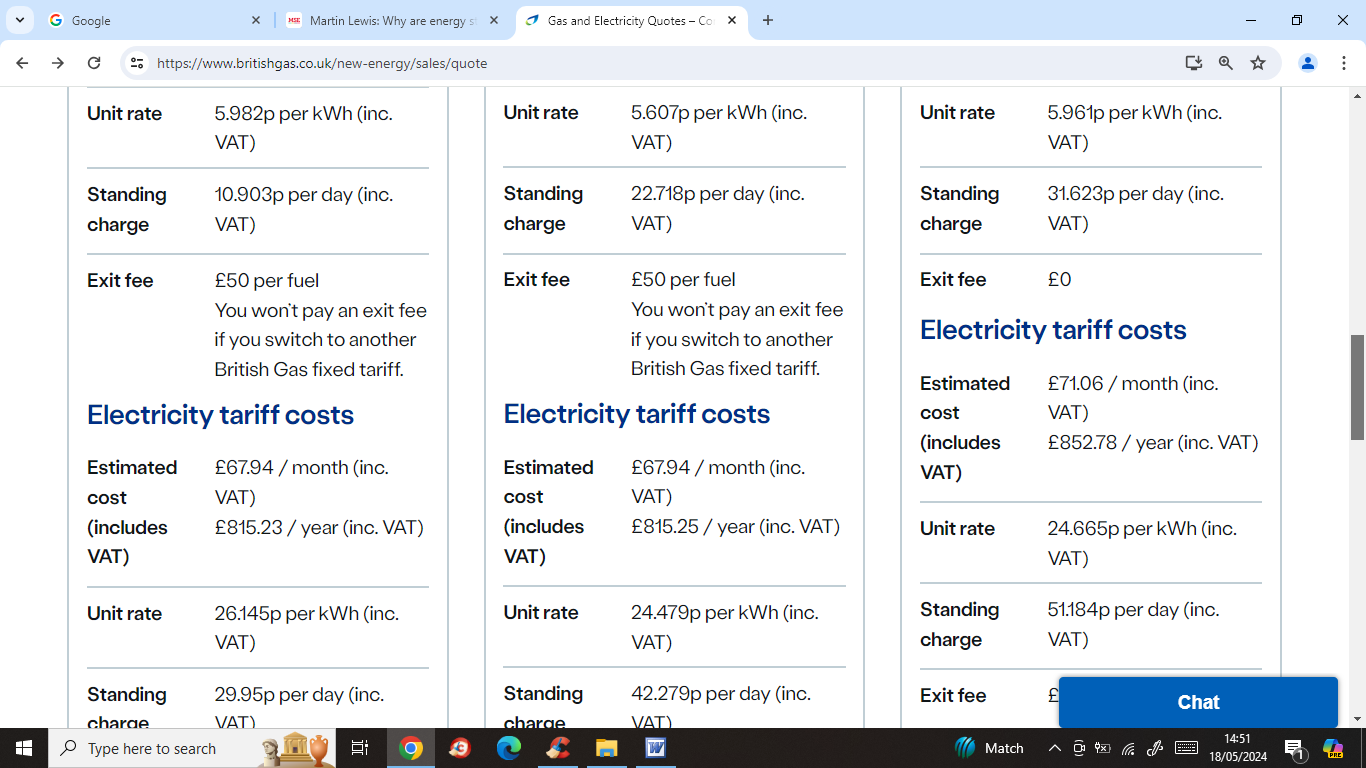
Task: Open the red swirl app in the taskbar
Action: (x=460, y=748)
